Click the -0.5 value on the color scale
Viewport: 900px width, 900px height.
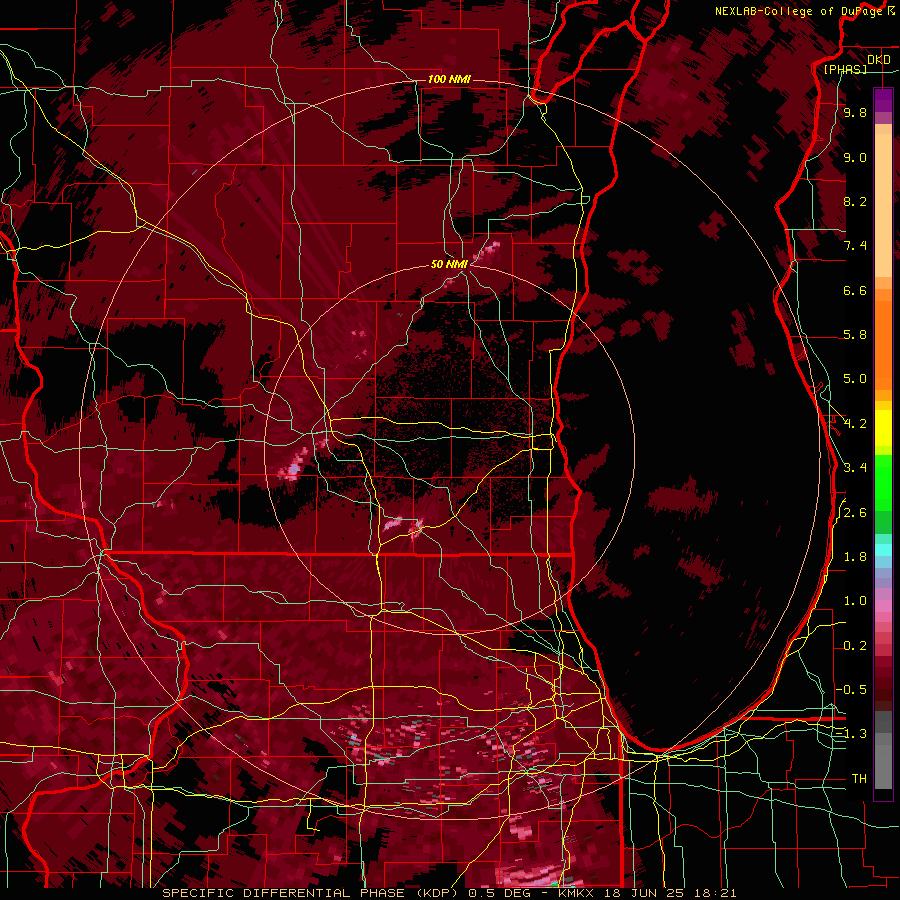pos(851,690)
